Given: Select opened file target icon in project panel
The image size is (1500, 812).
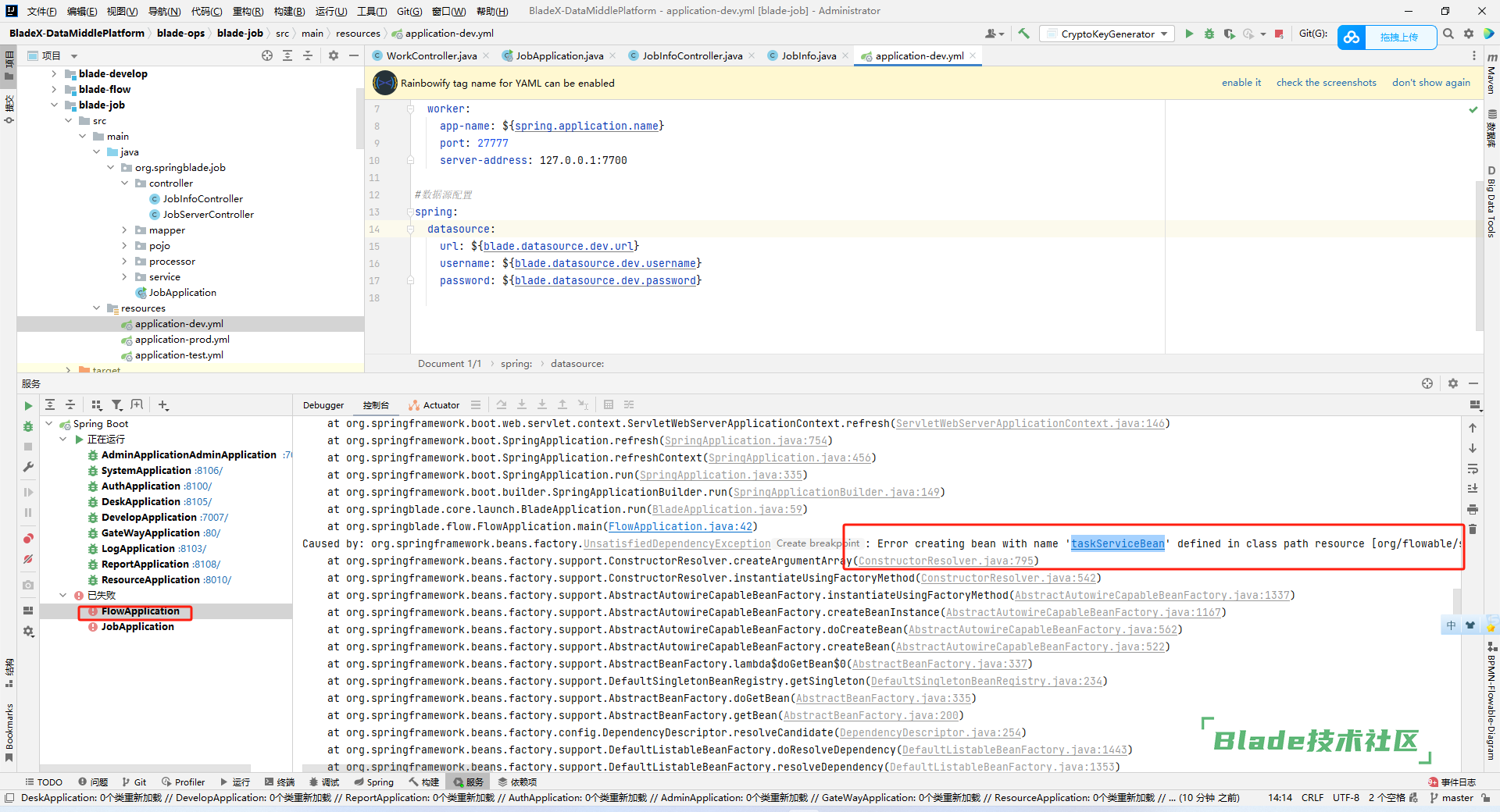Looking at the screenshot, I should [x=267, y=55].
